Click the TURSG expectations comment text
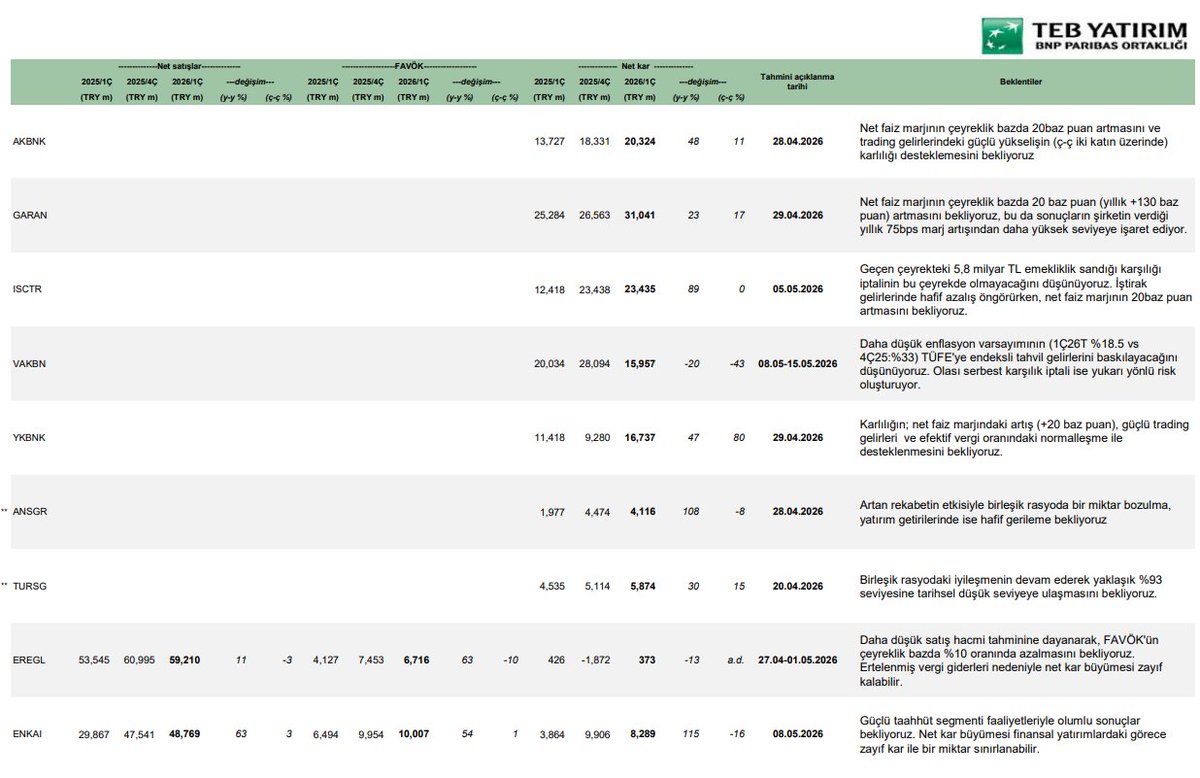Screen dimensions: 1200x778 [x=1011, y=586]
